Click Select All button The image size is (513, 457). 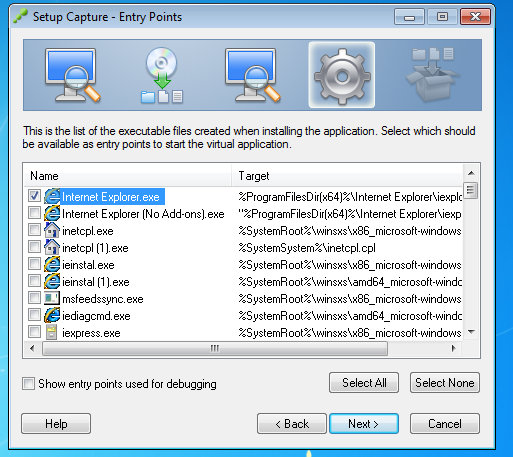(364, 383)
